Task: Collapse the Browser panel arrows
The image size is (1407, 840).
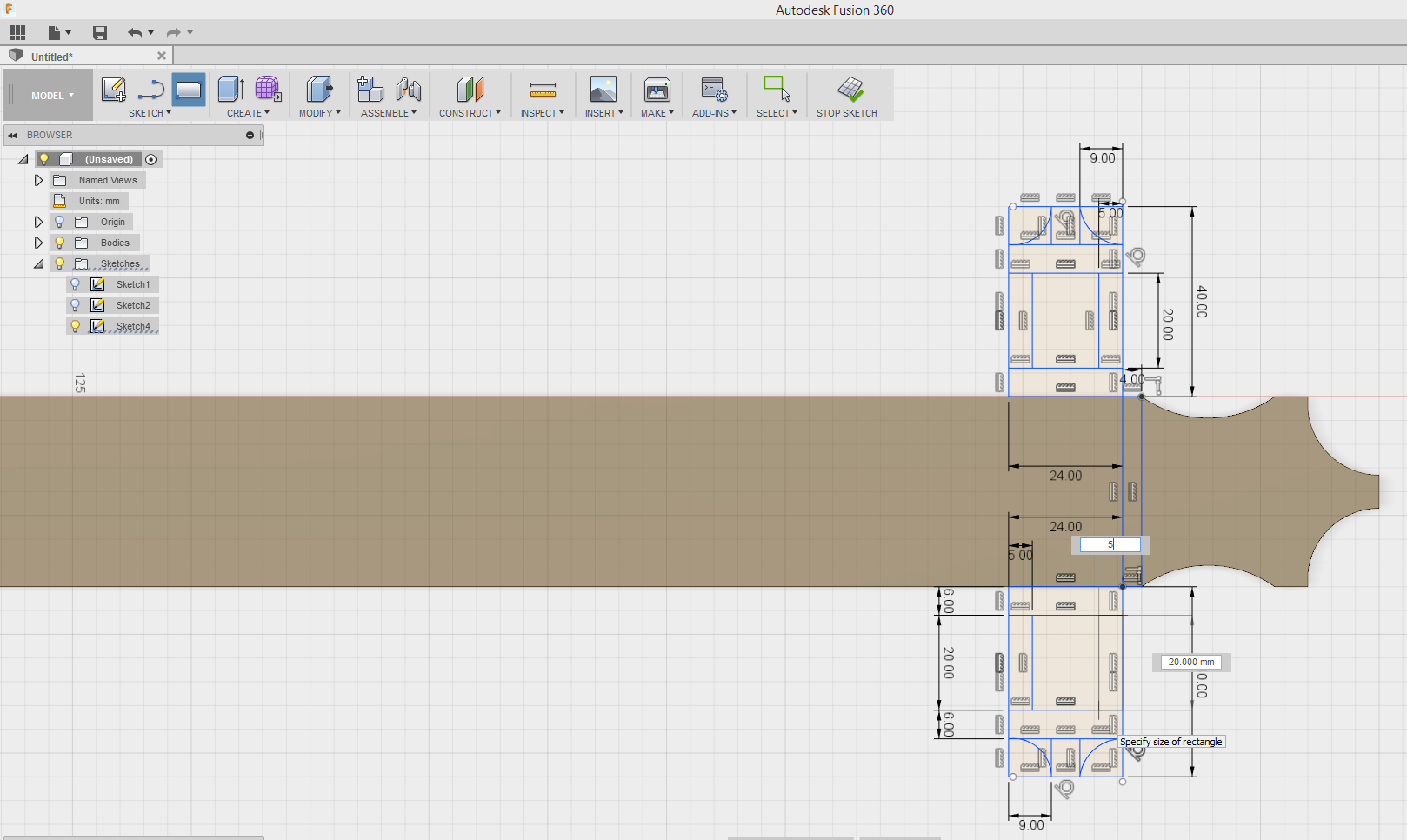Action: [12, 135]
